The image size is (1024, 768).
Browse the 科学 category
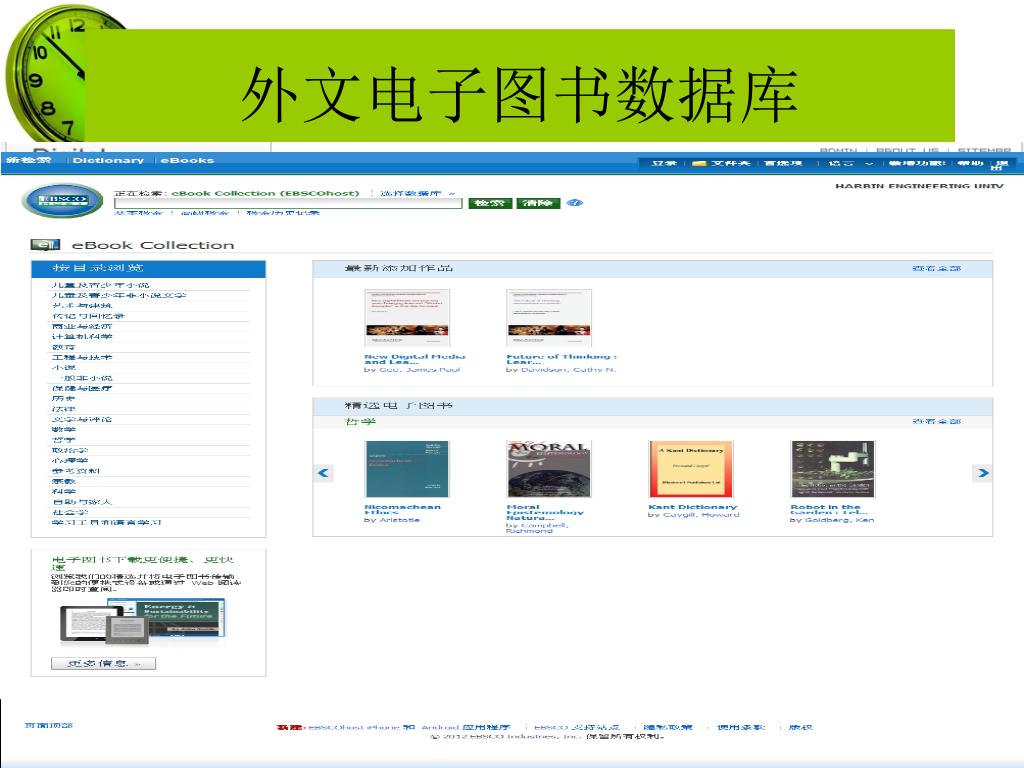[x=64, y=492]
